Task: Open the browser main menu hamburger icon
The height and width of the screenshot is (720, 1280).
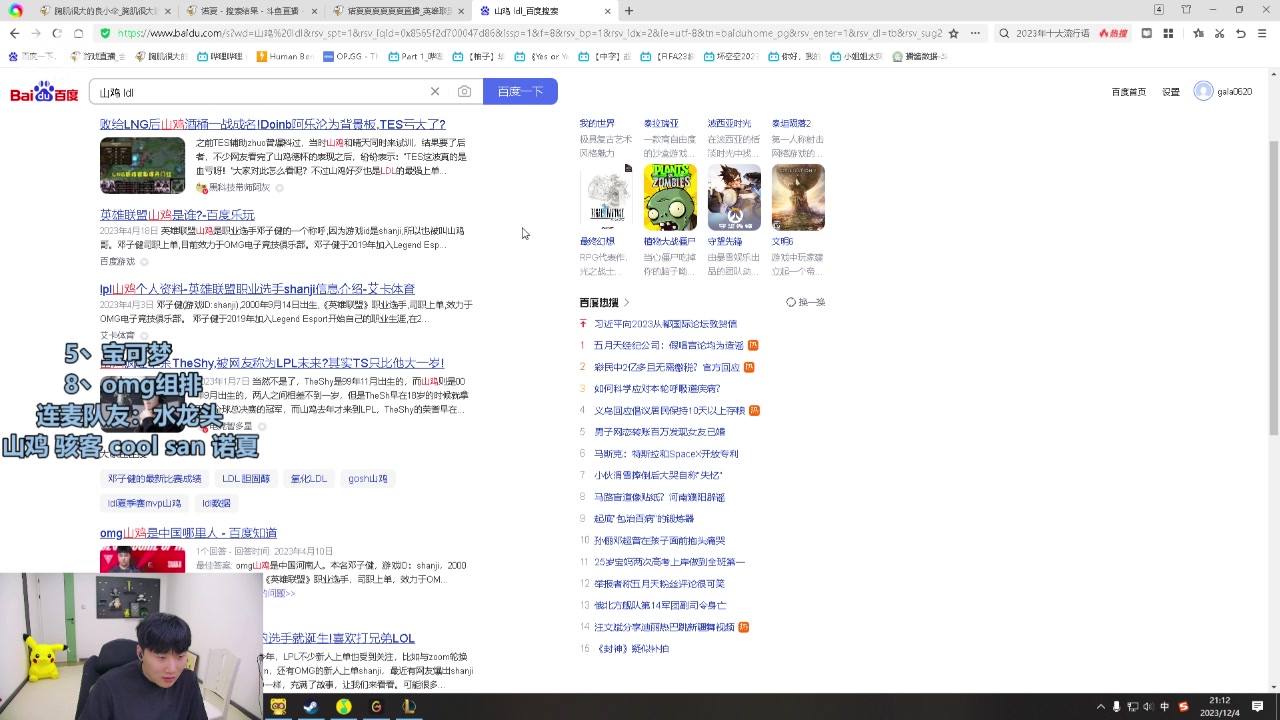Action: [x=1262, y=33]
